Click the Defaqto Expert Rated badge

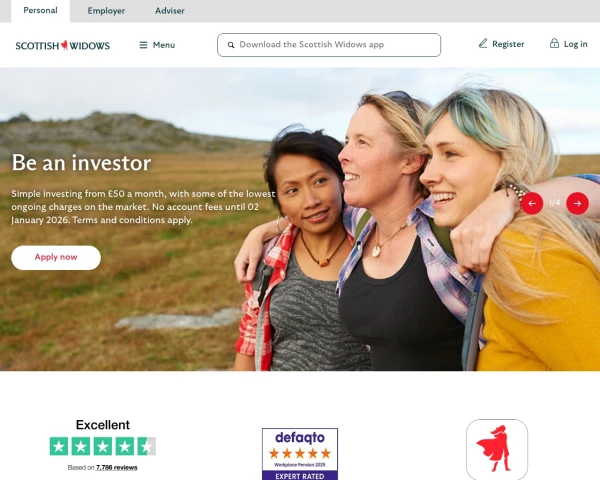click(x=300, y=454)
